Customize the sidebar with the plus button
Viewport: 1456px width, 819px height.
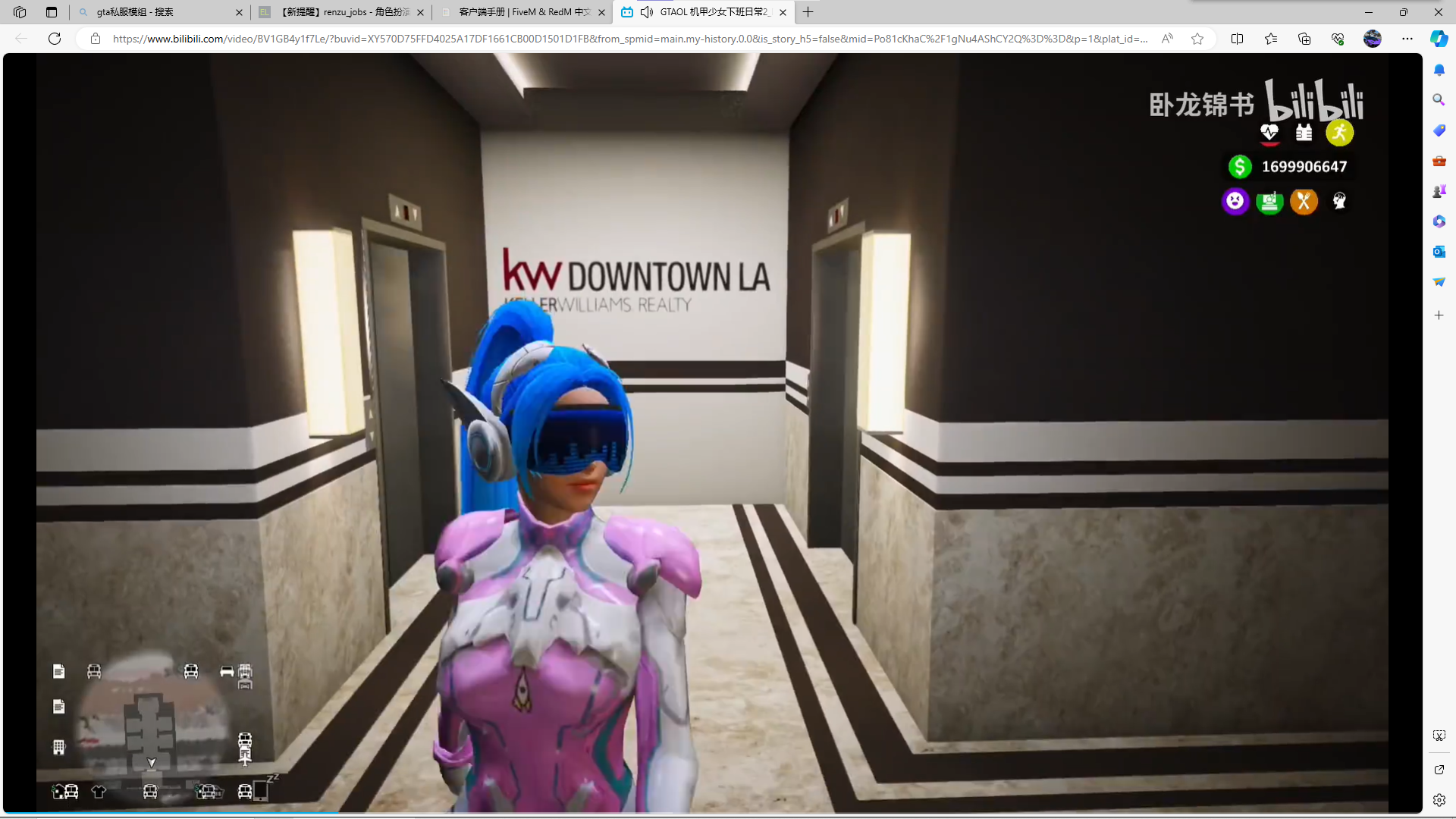[1439, 315]
